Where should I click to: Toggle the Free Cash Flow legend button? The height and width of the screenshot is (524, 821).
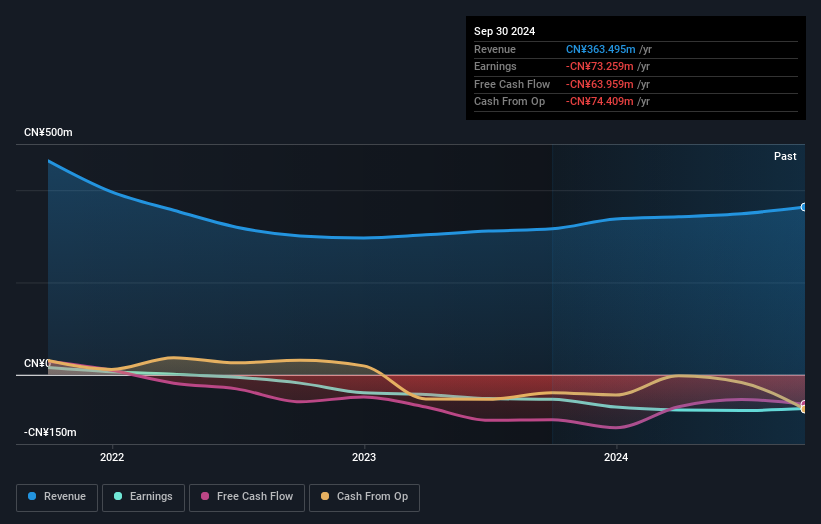click(x=247, y=497)
